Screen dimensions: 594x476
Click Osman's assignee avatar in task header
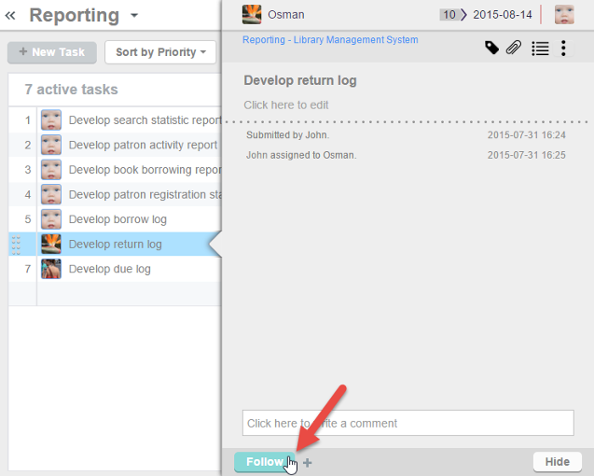pyautogui.click(x=252, y=15)
